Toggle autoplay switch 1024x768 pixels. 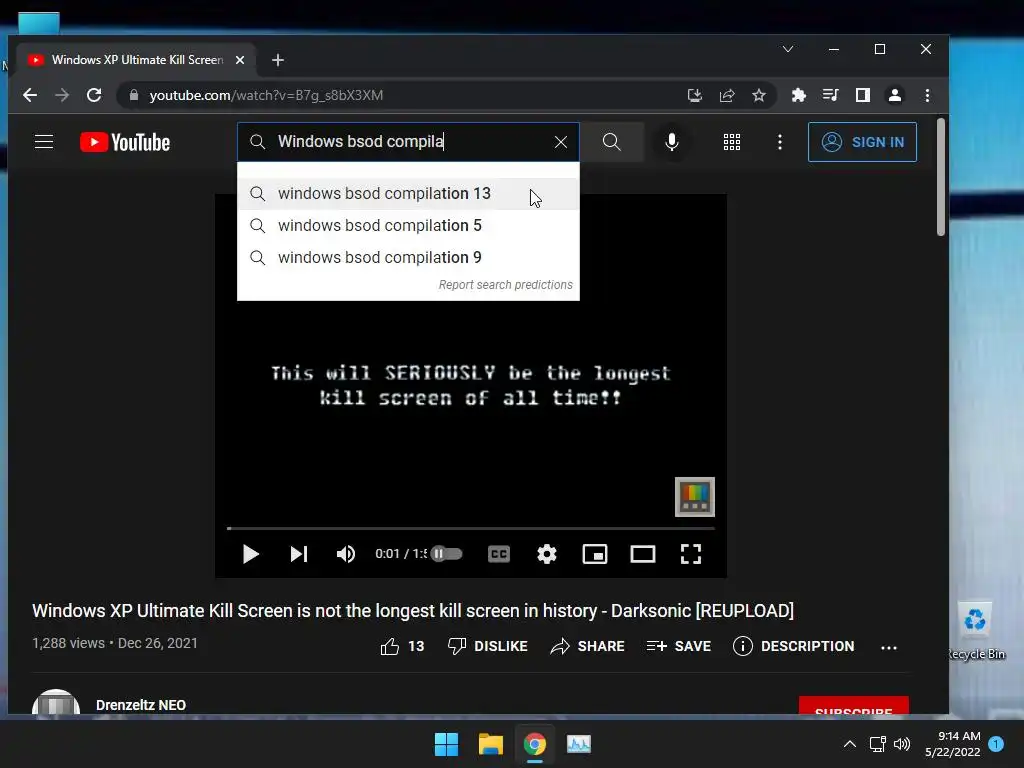coord(447,554)
